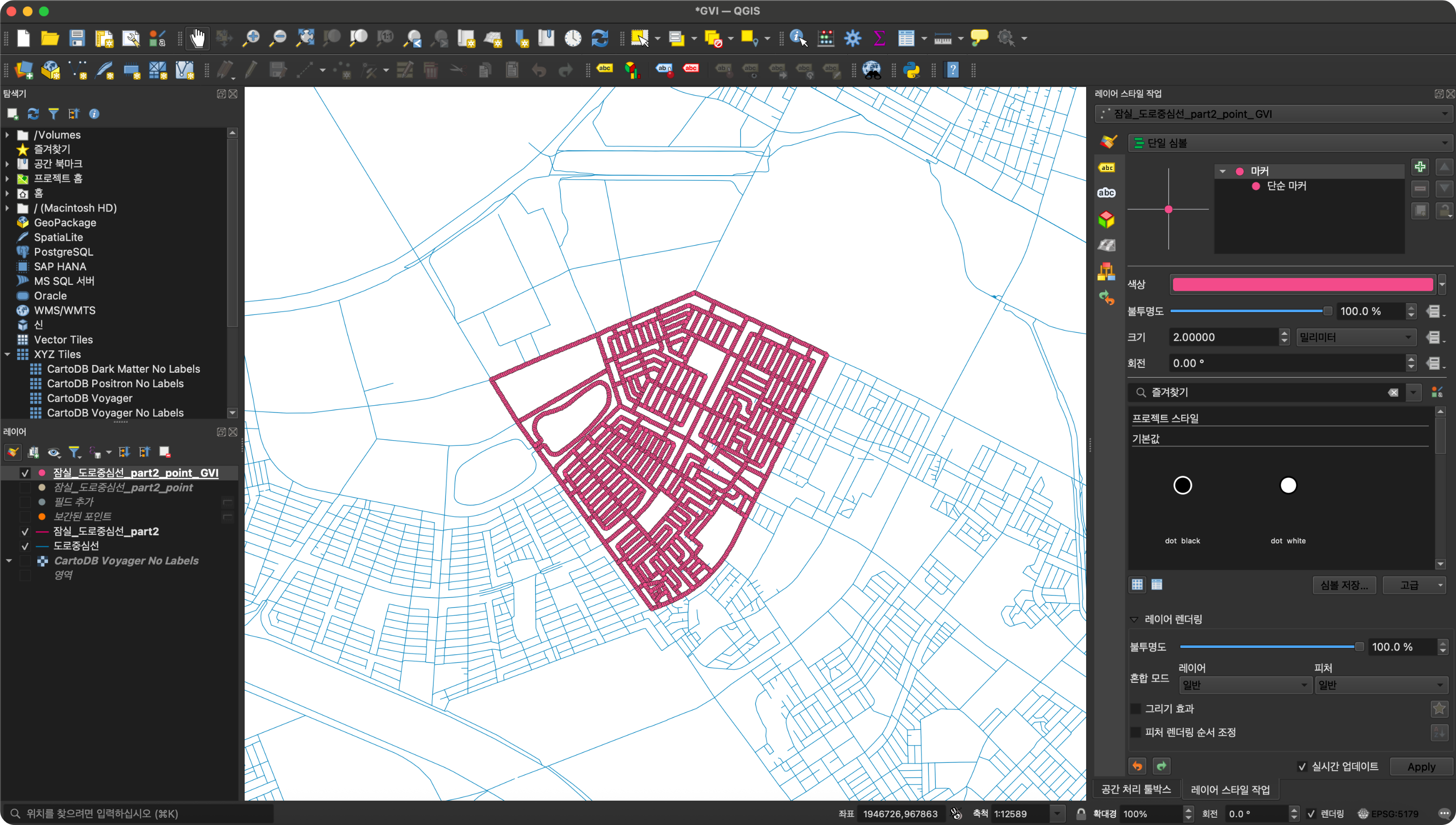Uncheck the 도로중심선 layer visibility
Screen dimensions: 1456x825
click(25, 546)
